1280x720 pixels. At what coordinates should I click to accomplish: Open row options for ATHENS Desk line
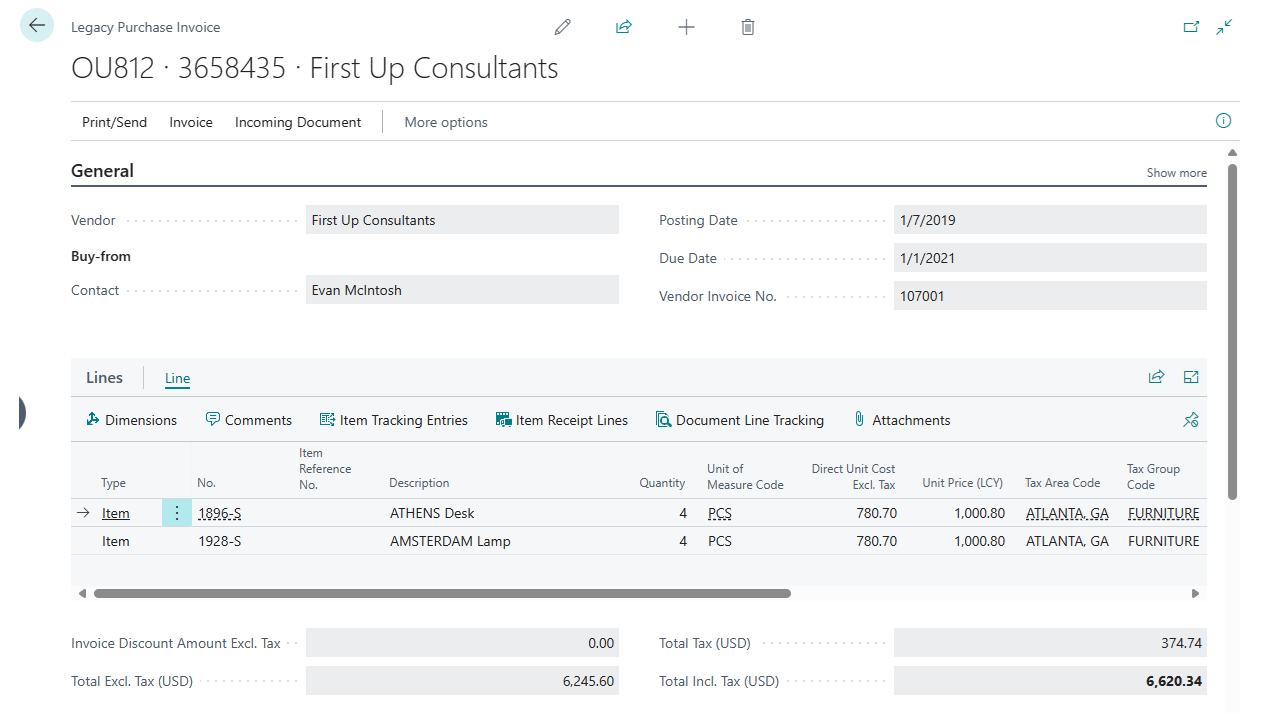pos(177,513)
